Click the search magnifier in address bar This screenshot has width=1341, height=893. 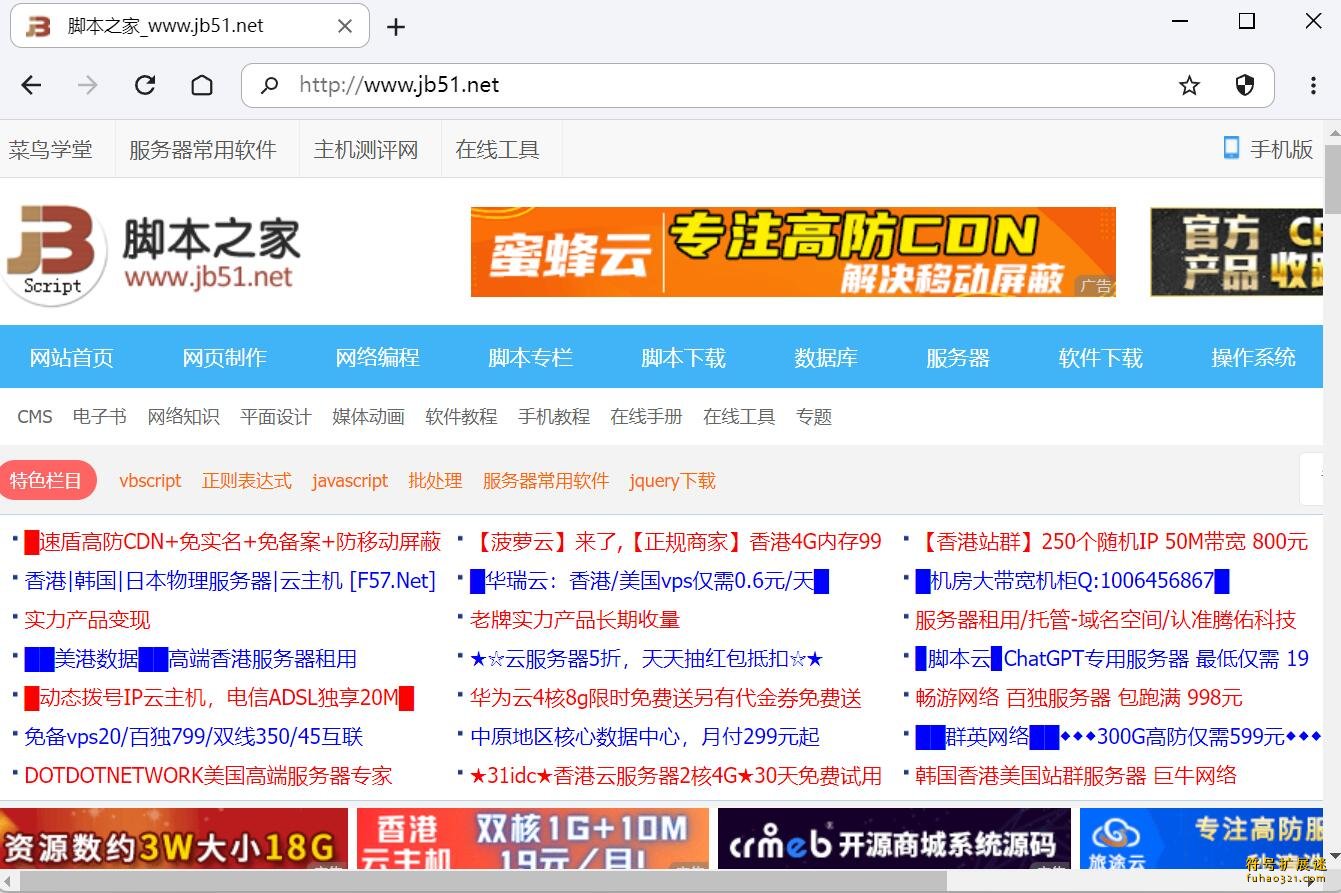[x=269, y=85]
